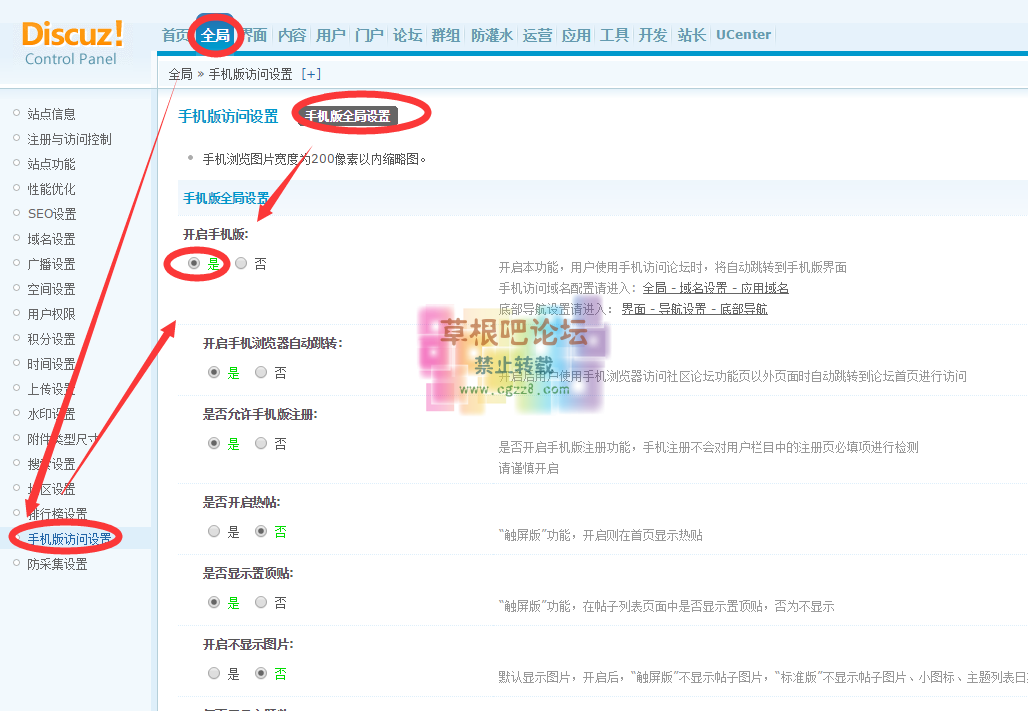Screen dimensions: 1028x711
Task: Click the 手机版全局设置 section header
Action: coord(228,197)
